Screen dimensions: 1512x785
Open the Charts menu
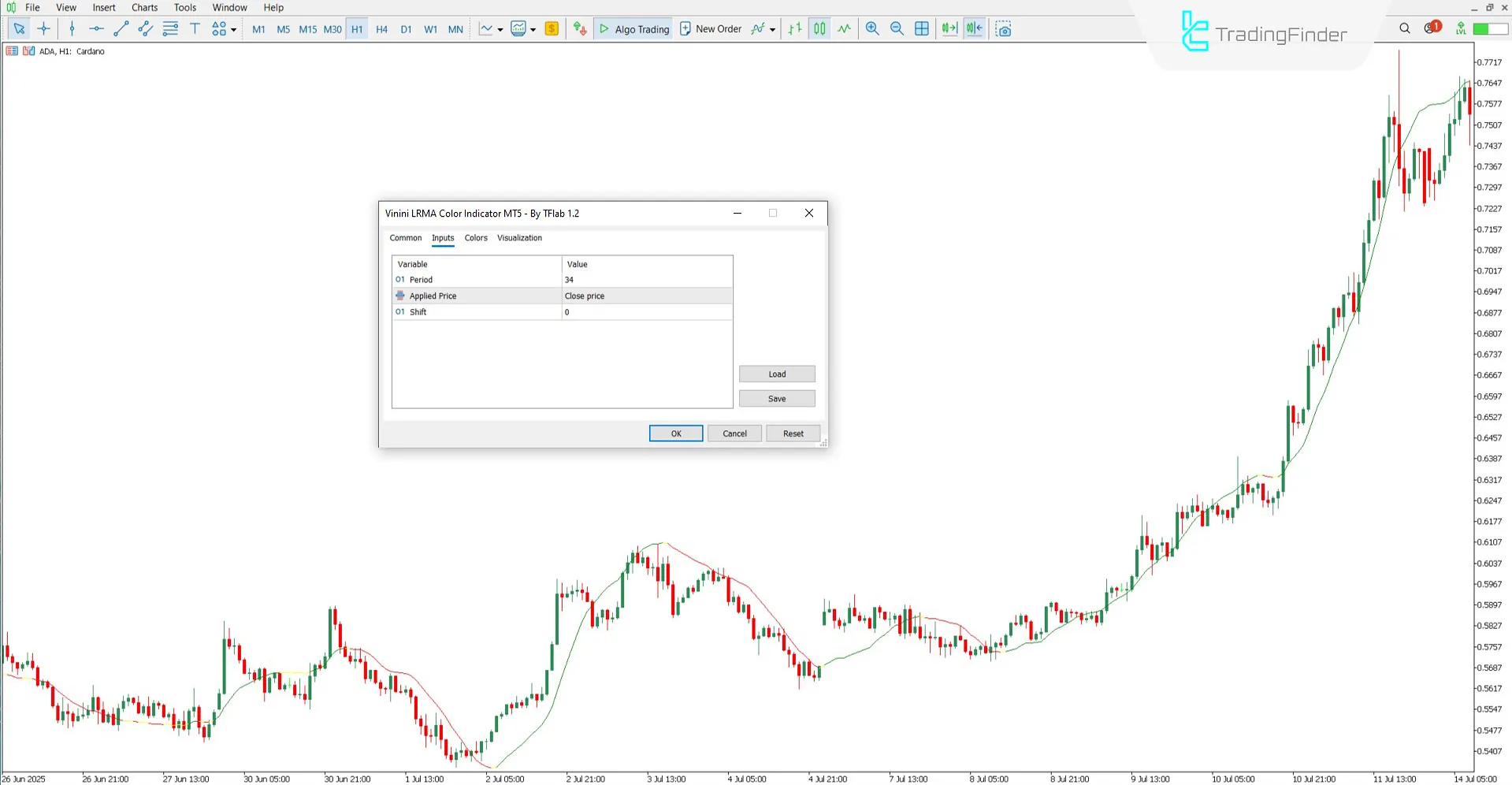pyautogui.click(x=144, y=8)
